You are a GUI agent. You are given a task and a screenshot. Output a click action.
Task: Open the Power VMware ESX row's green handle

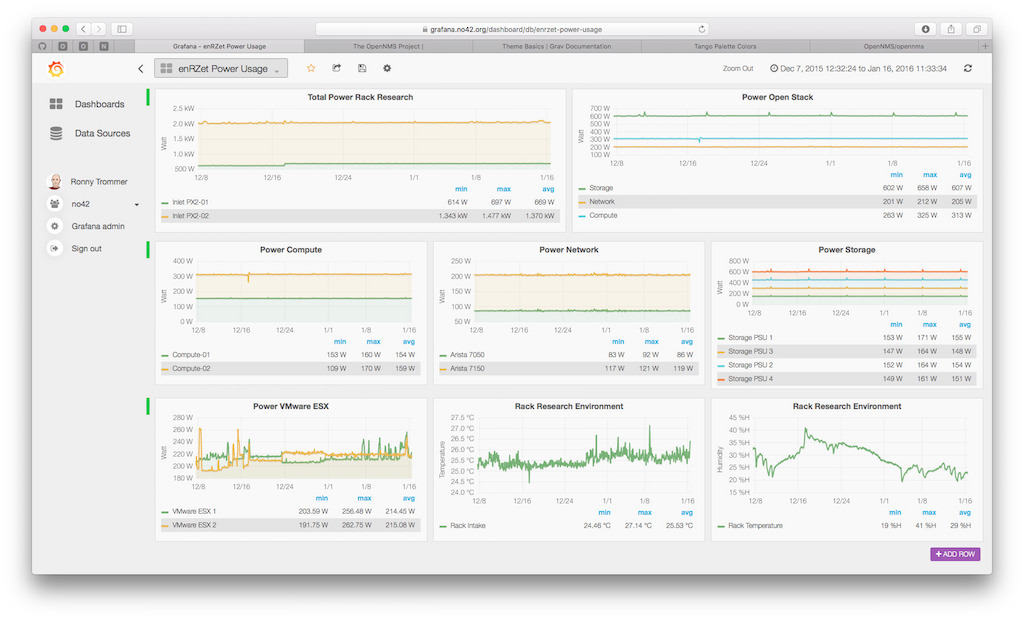(148, 406)
